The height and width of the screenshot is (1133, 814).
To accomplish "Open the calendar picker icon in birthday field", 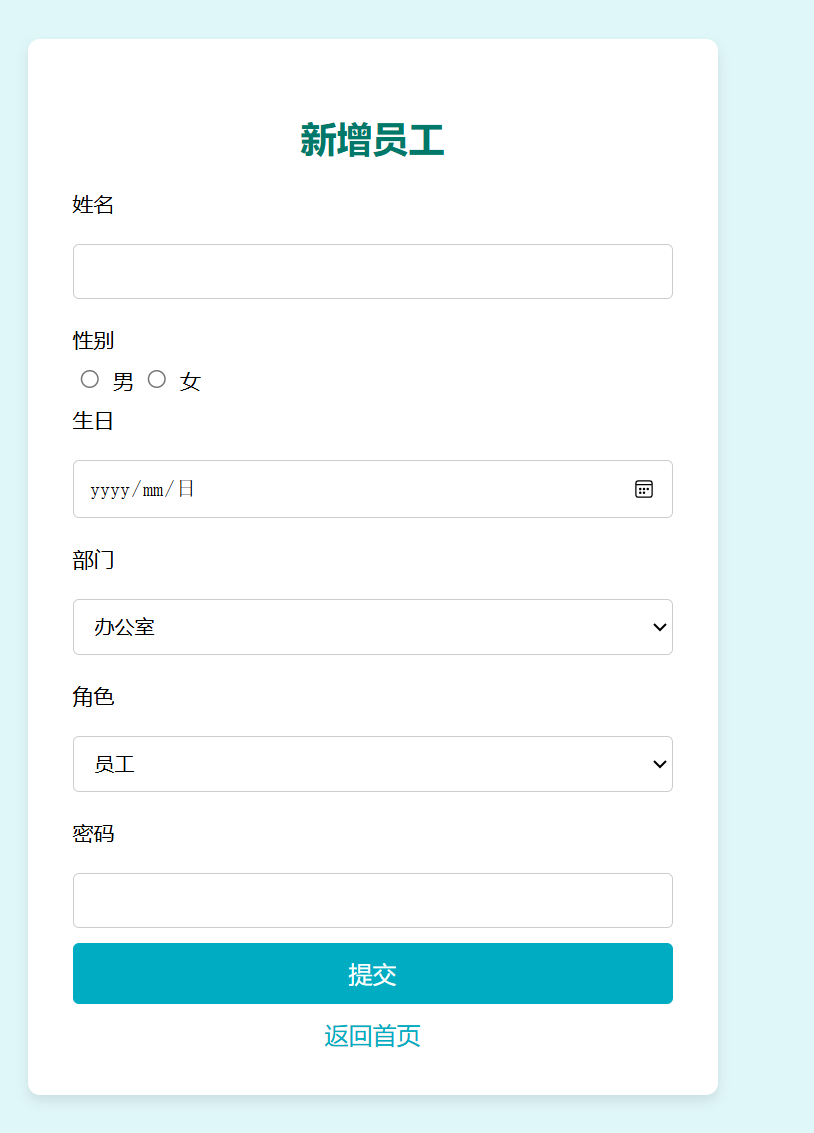I will (x=644, y=489).
